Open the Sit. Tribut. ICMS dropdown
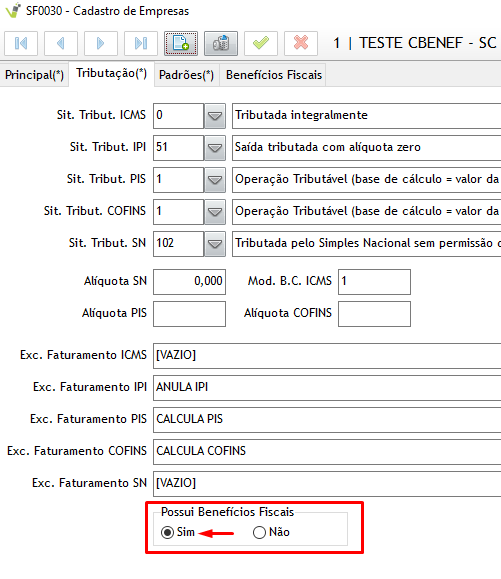 coord(215,116)
